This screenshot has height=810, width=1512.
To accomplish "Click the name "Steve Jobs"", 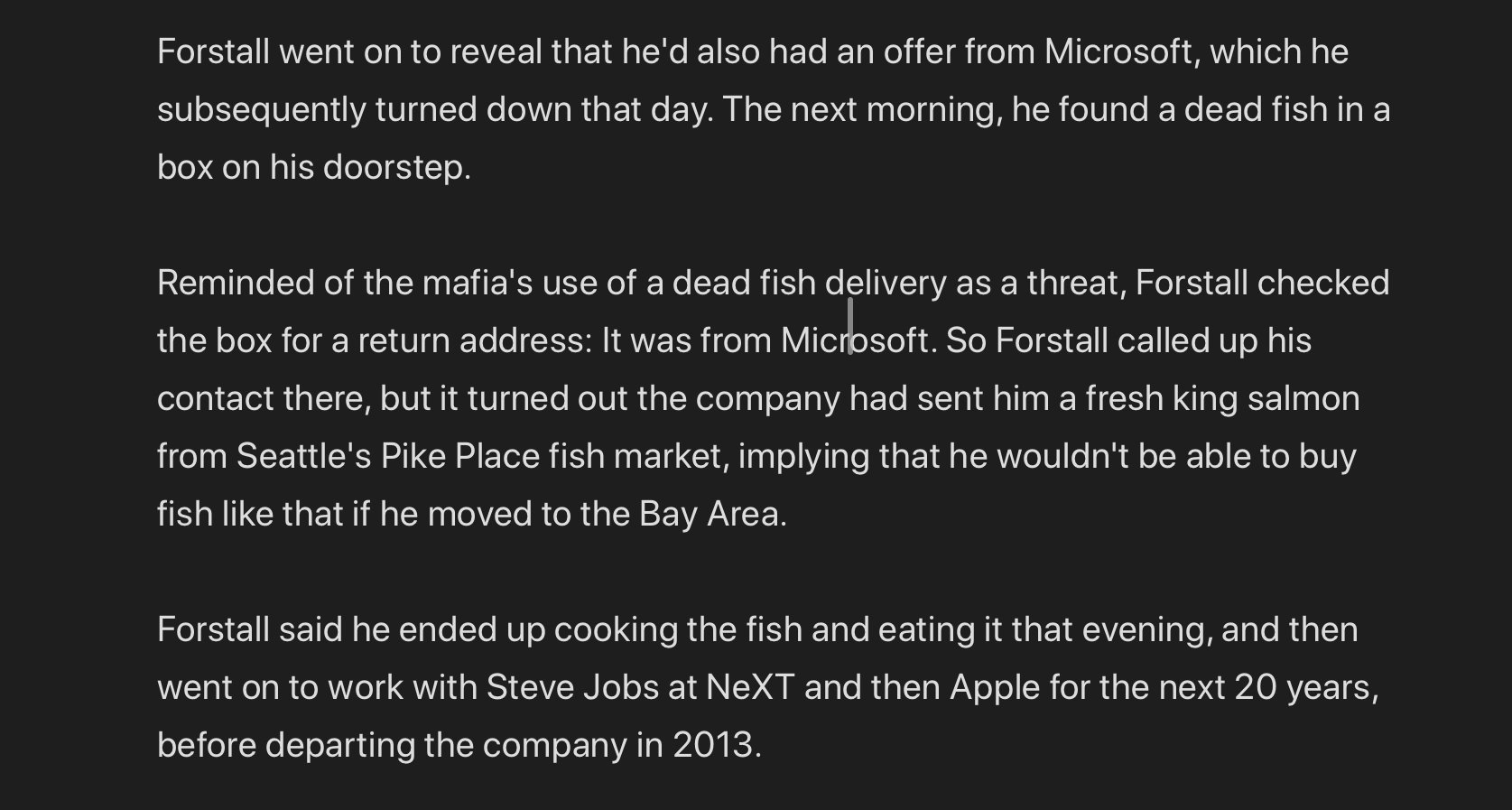I will (572, 688).
